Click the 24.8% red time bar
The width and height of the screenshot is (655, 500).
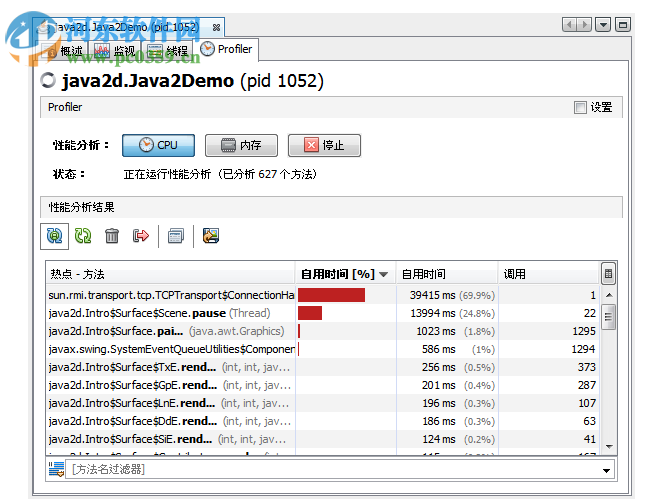310,313
